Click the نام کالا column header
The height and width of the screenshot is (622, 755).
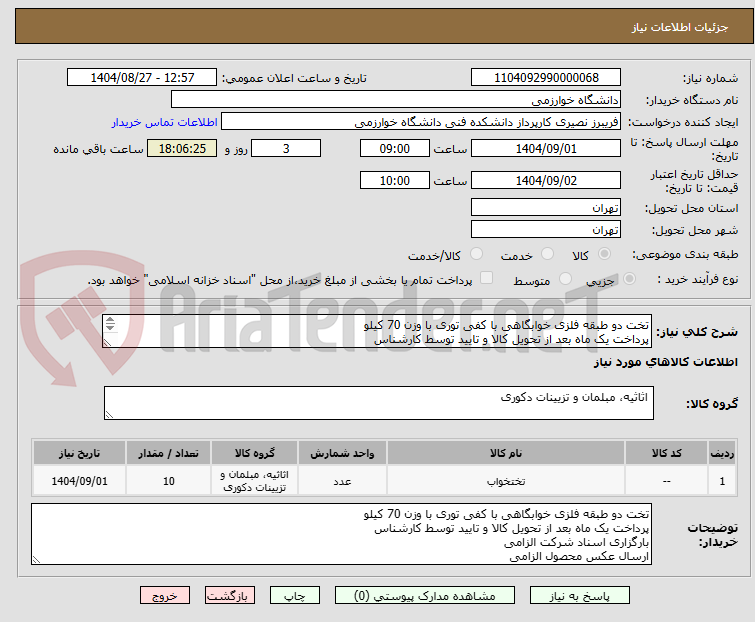(x=506, y=453)
